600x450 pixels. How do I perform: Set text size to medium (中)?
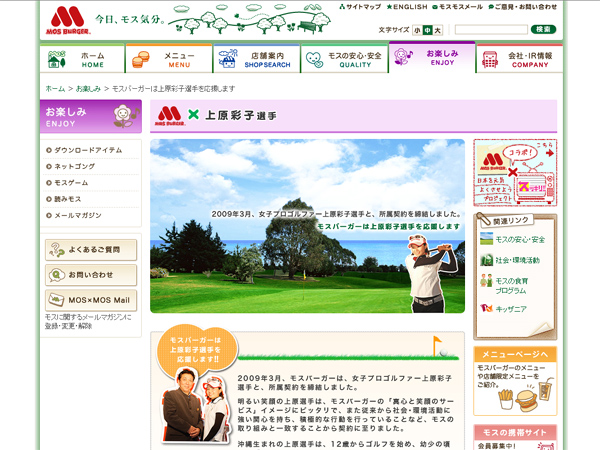(427, 30)
